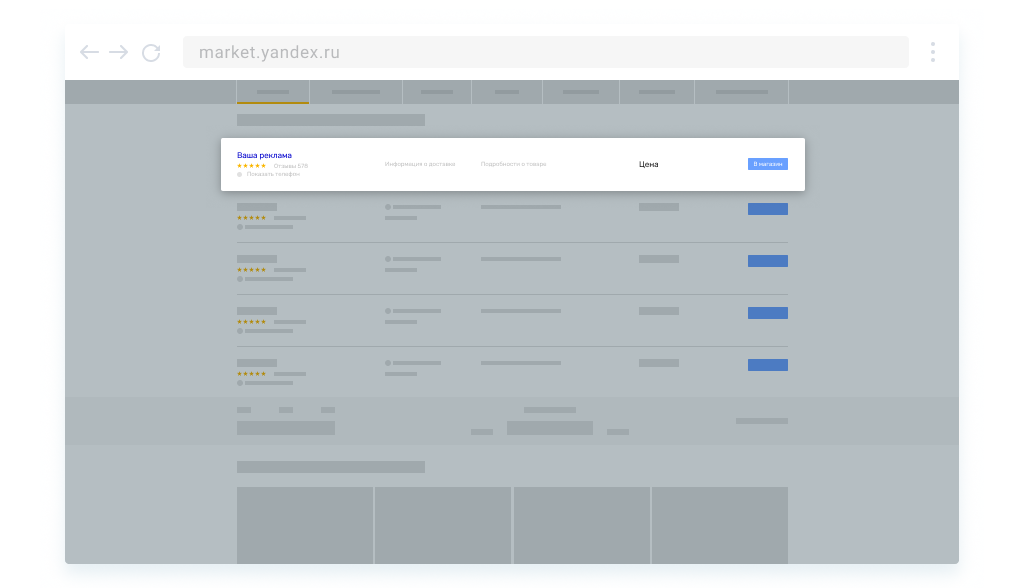Click the phone icon beside Показать телефон

(x=240, y=175)
